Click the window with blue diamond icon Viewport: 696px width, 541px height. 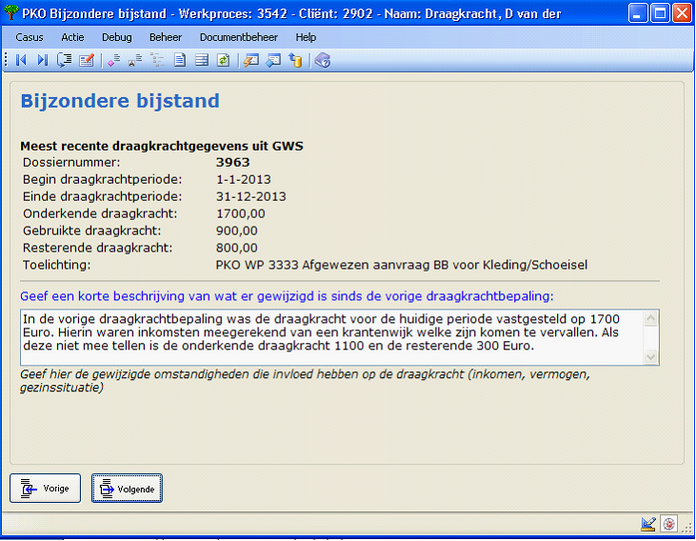point(273,60)
